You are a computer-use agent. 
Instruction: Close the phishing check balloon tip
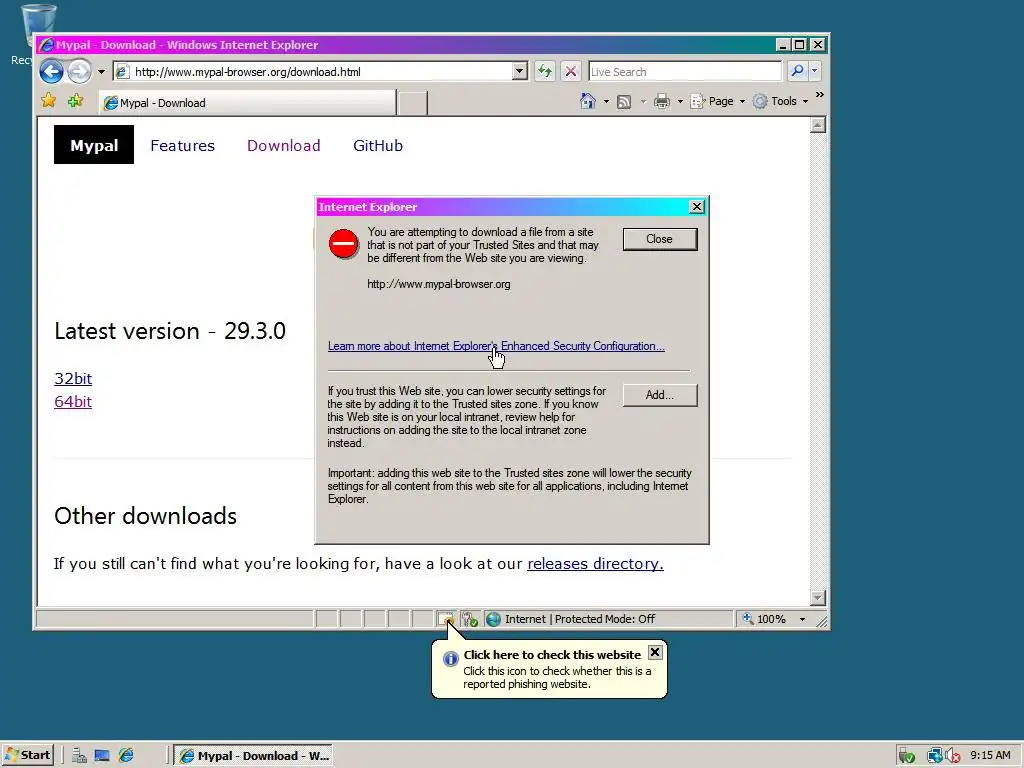[655, 652]
